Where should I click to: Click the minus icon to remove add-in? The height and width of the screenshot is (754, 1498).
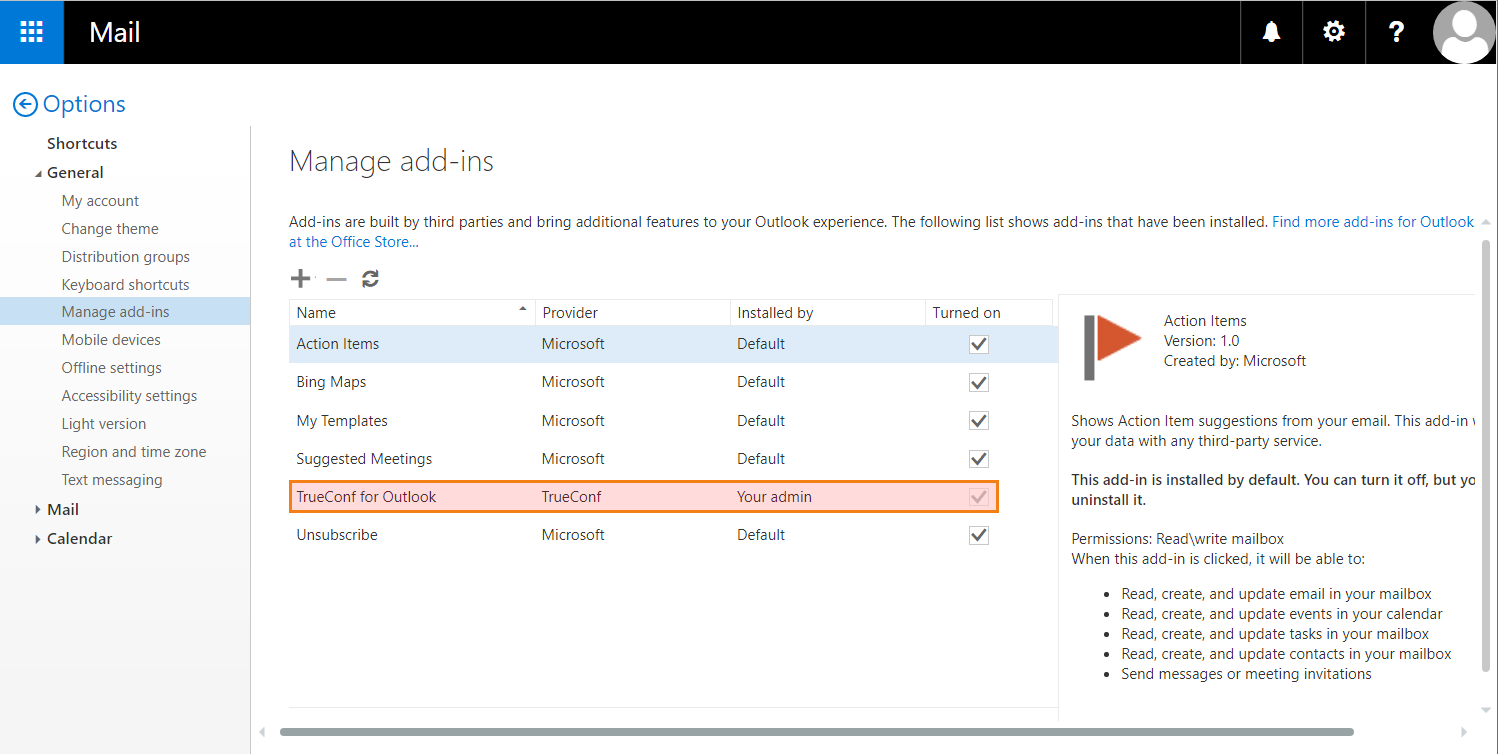336,279
